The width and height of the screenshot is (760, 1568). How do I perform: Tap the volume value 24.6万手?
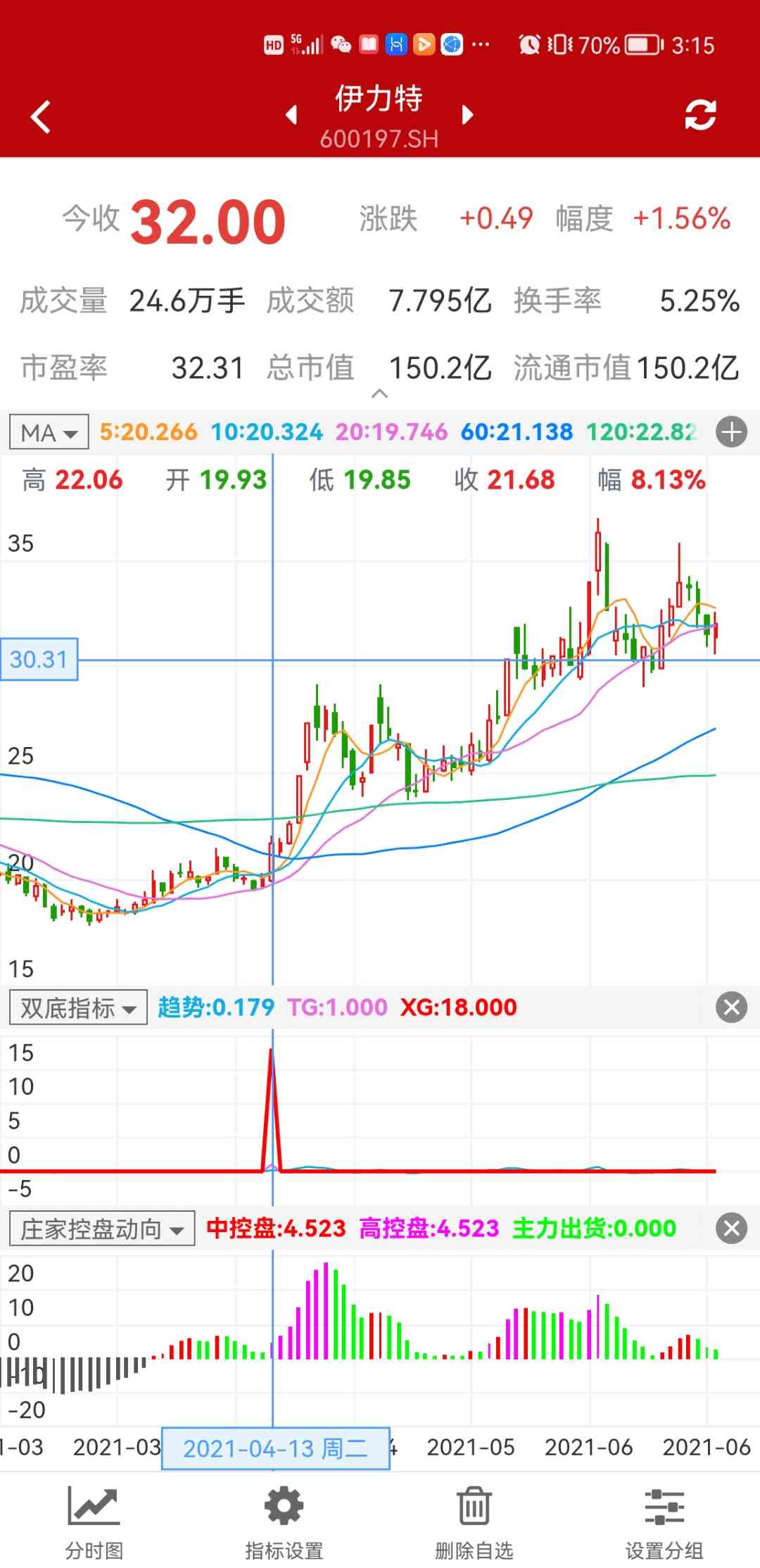(186, 301)
